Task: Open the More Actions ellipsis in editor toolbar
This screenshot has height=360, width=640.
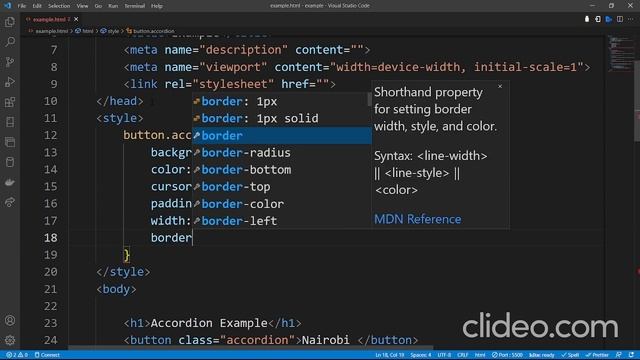Action: click(631, 19)
